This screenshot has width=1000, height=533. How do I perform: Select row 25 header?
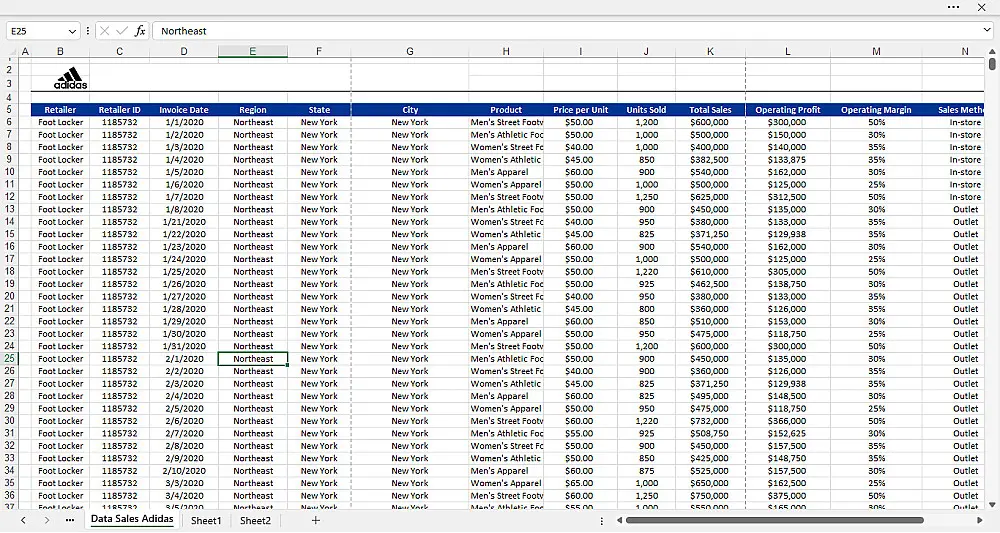click(10, 358)
